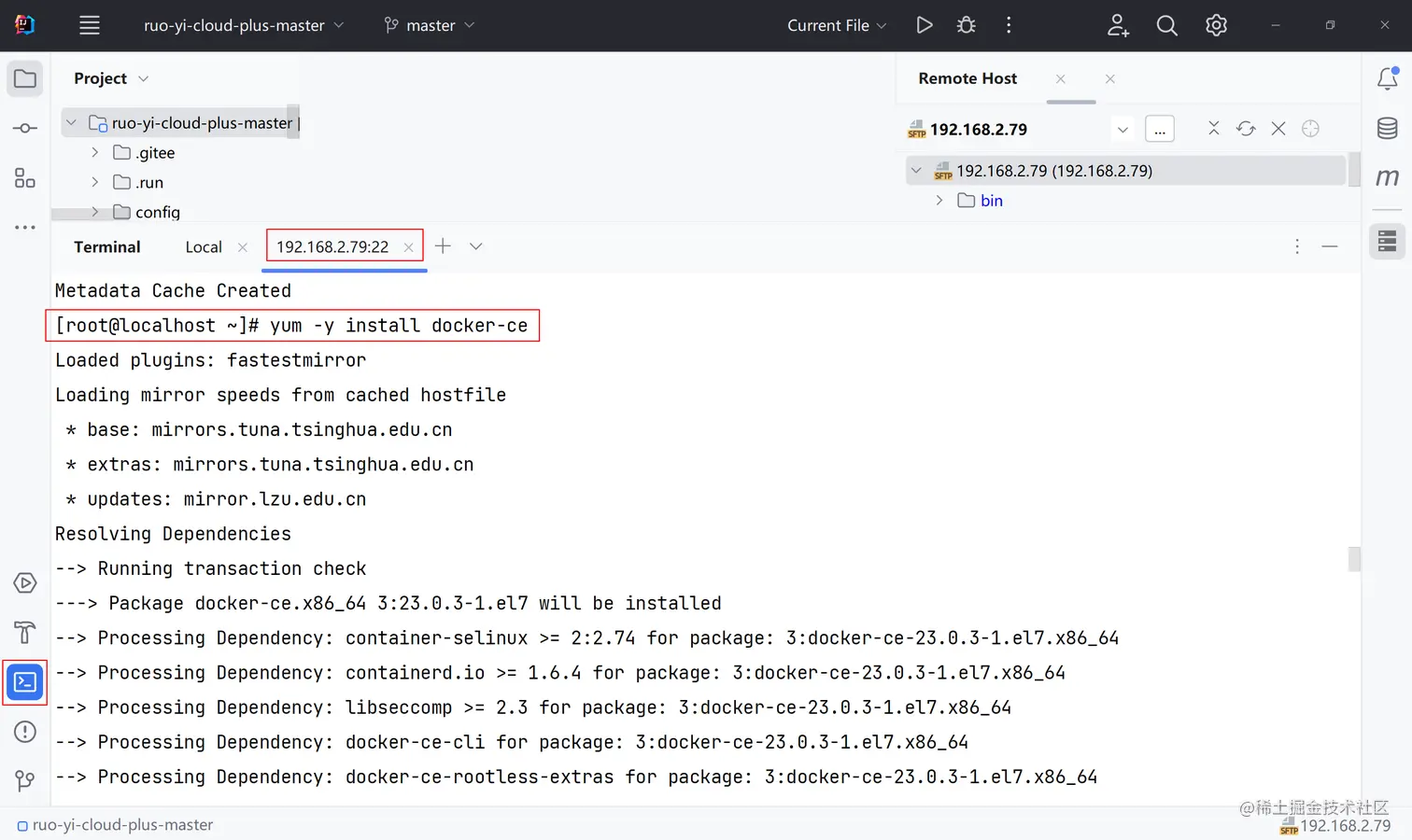The height and width of the screenshot is (840, 1412).
Task: Click Remote Host panel scrollbar
Action: pos(1354,171)
